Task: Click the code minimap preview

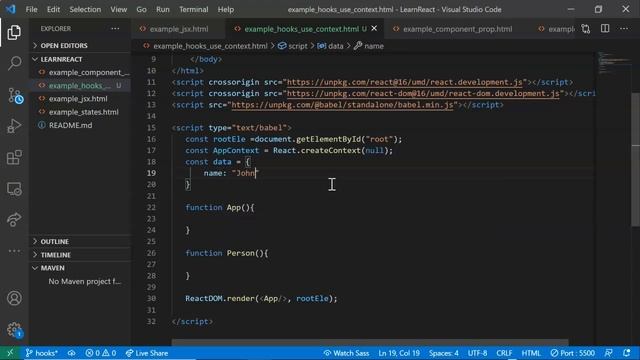Action: click(x=613, y=63)
